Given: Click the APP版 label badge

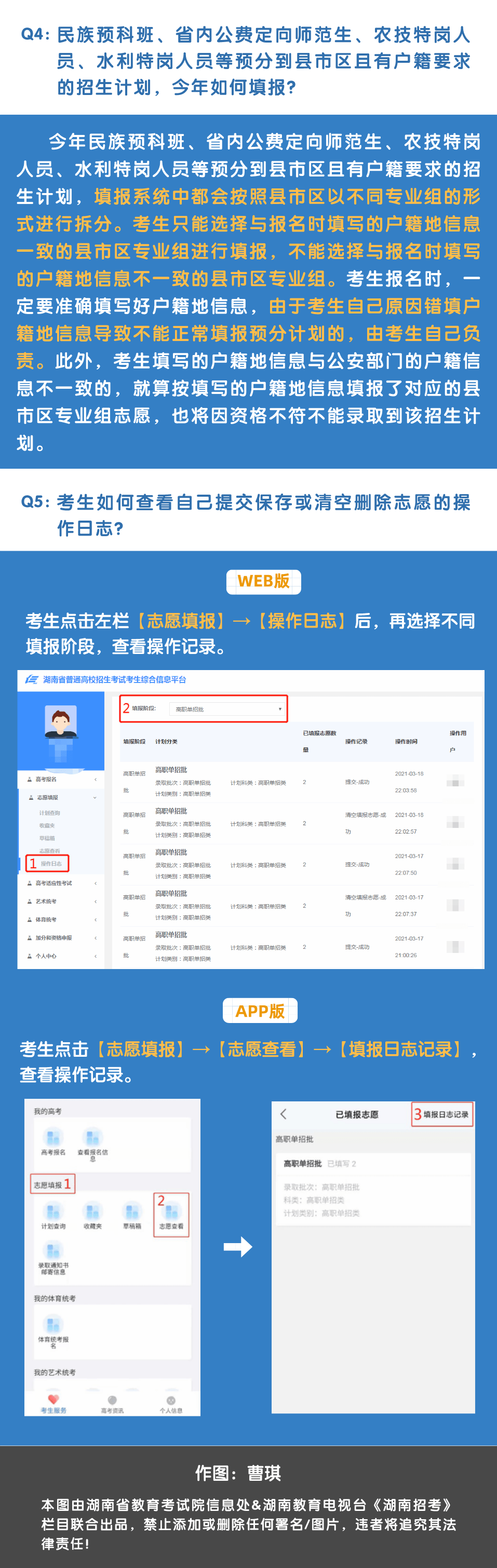Looking at the screenshot, I should tap(260, 1011).
